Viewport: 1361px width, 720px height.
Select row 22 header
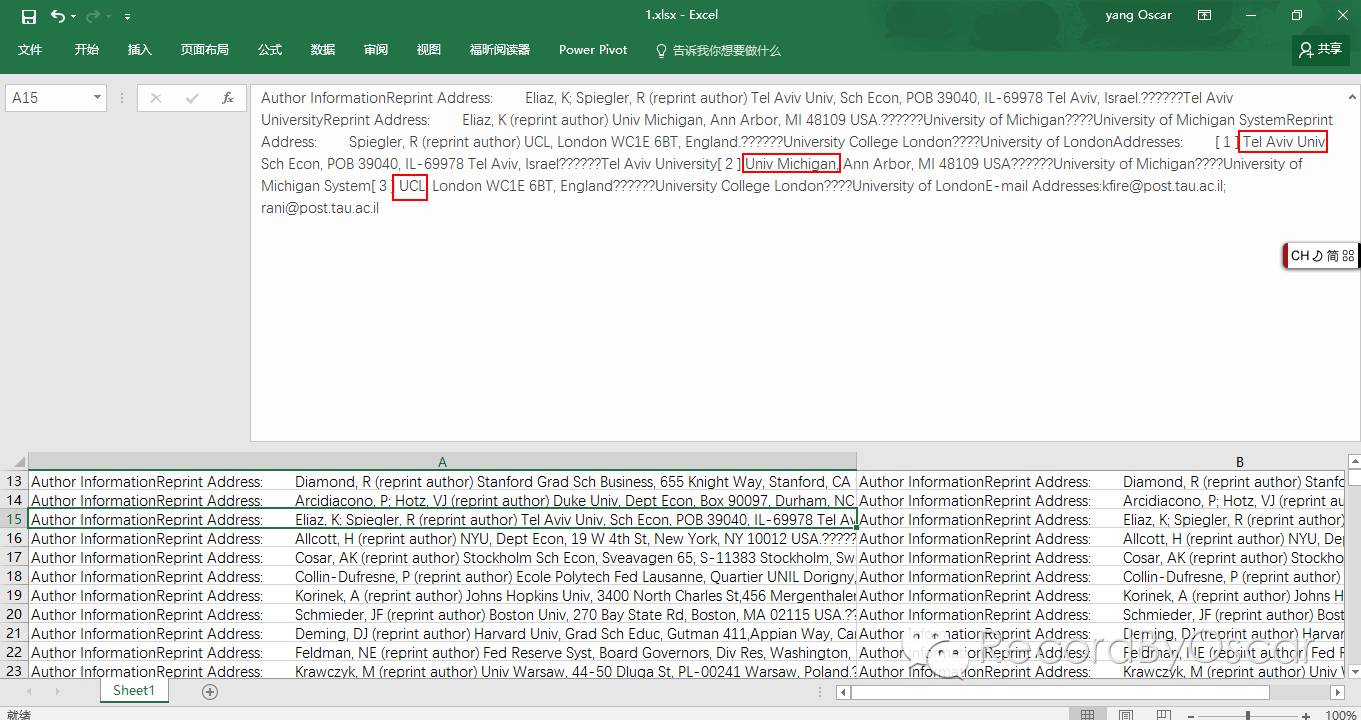[x=14, y=653]
